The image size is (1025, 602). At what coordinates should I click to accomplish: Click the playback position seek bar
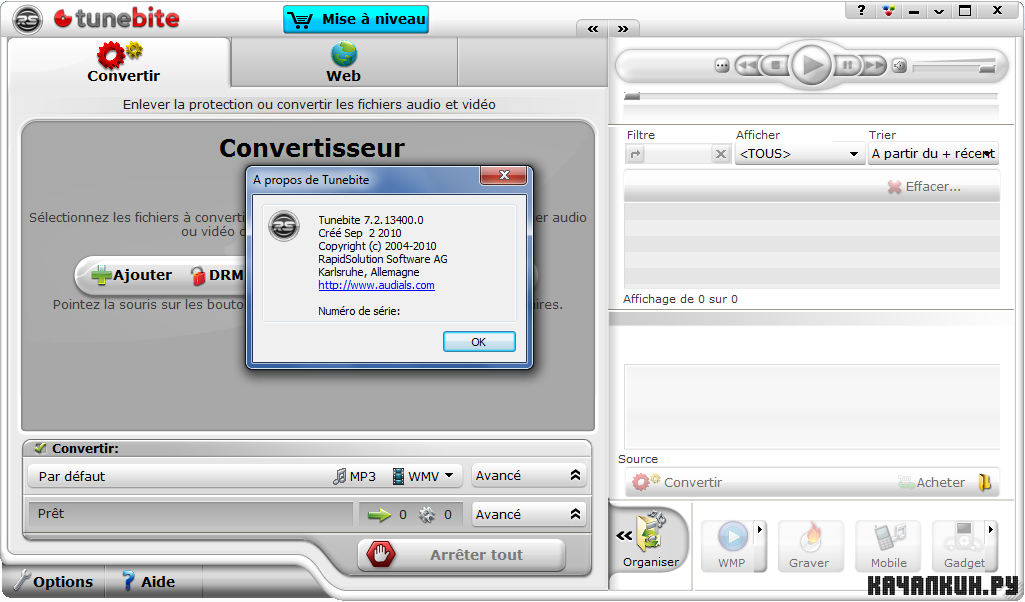click(x=811, y=97)
